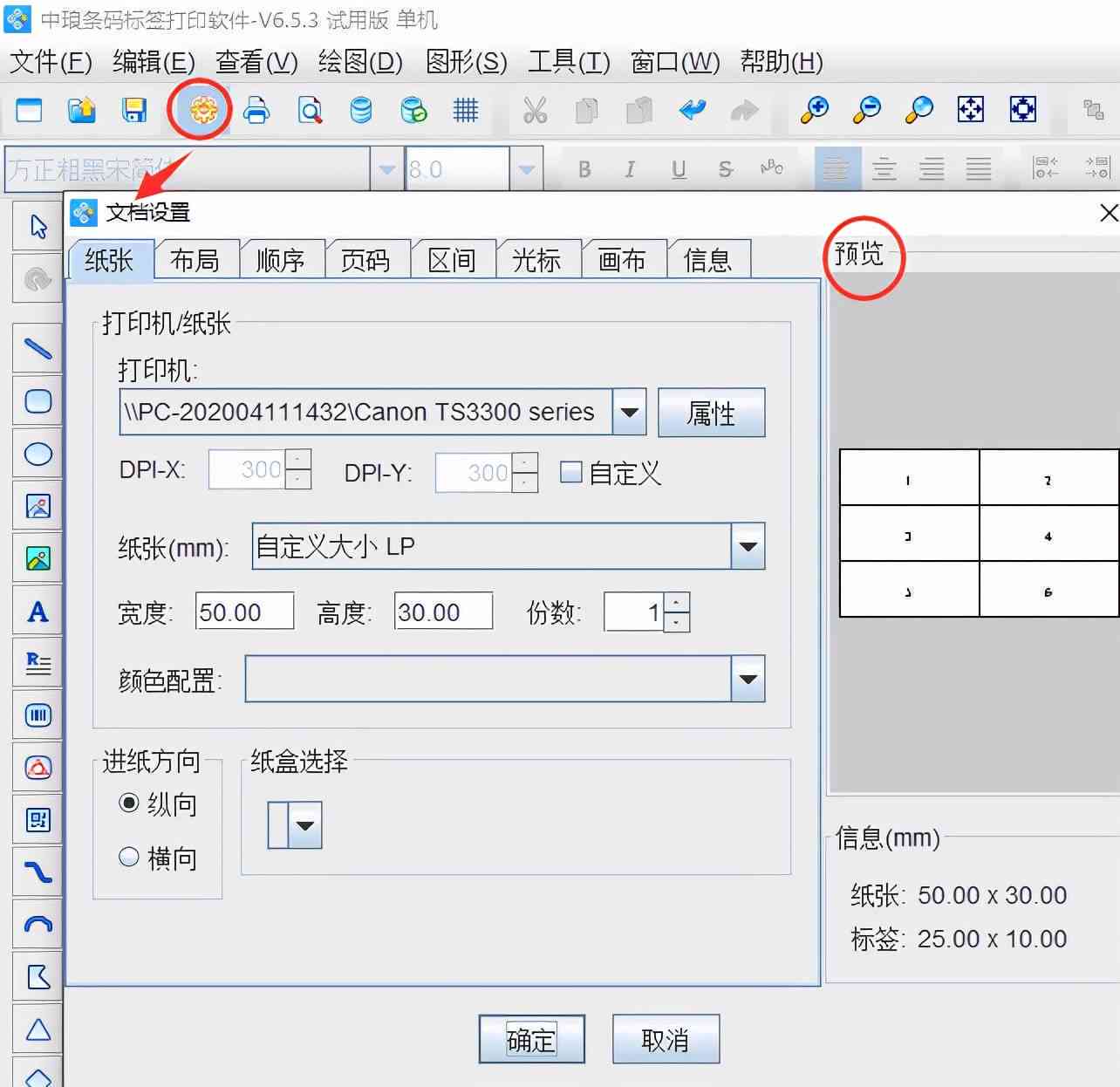Image resolution: width=1120 pixels, height=1087 pixels.
Task: Click the zoom in magnifier icon
Action: 814,109
